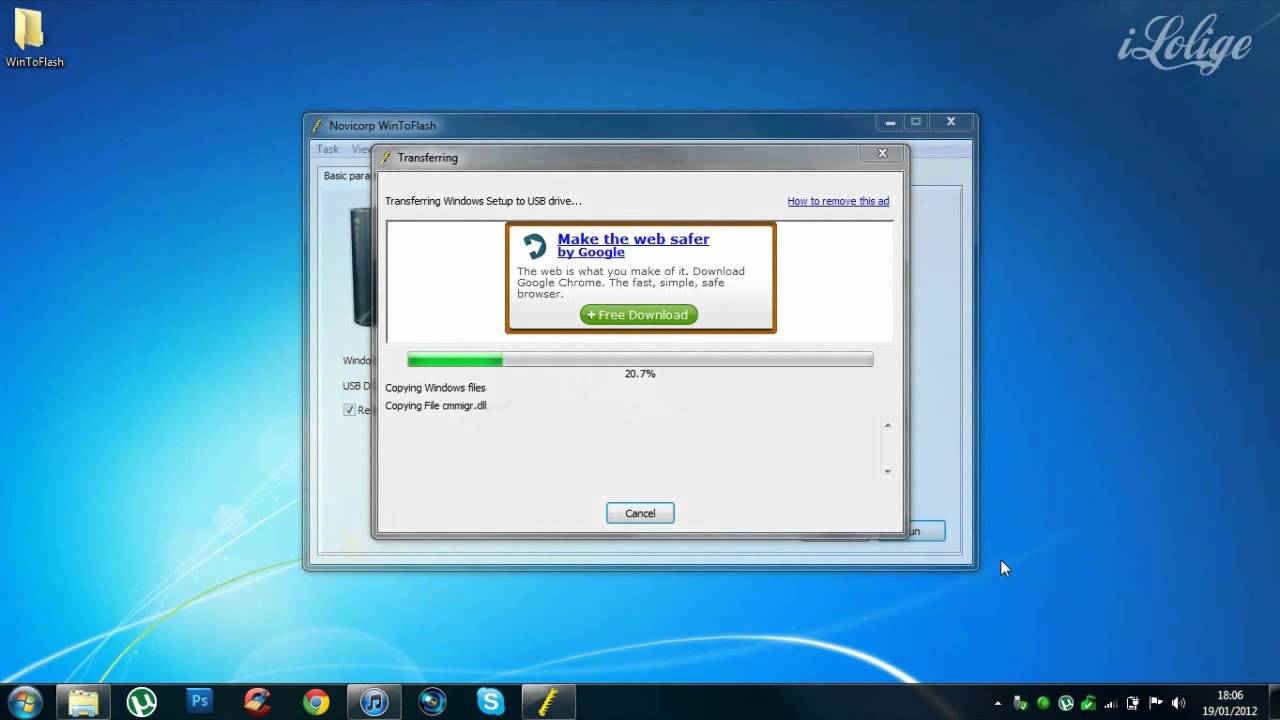Open the taskbar icon left of Chrome
This screenshot has width=1280, height=720.
pos(258,702)
